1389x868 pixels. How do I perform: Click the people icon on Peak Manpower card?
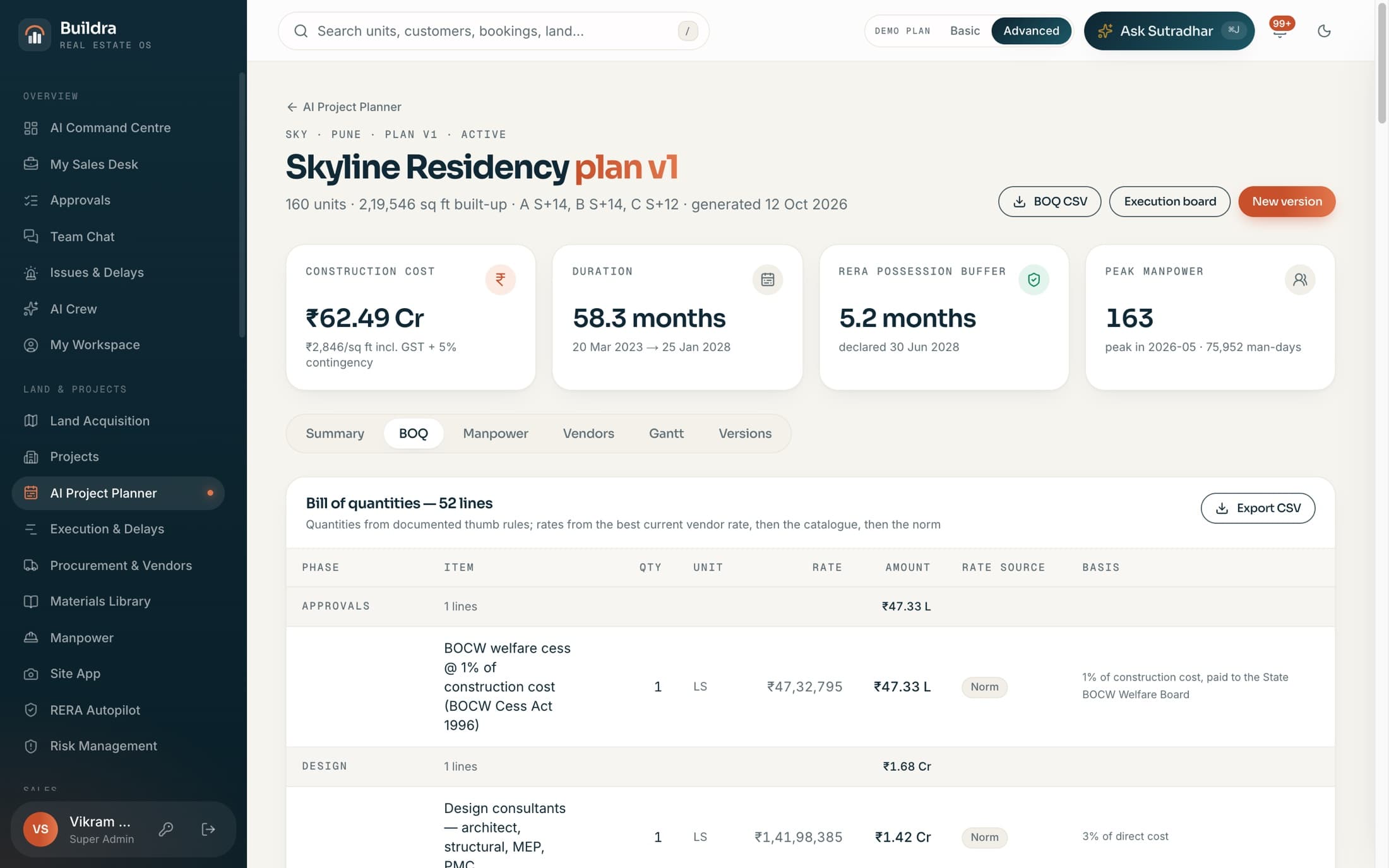(x=1300, y=279)
